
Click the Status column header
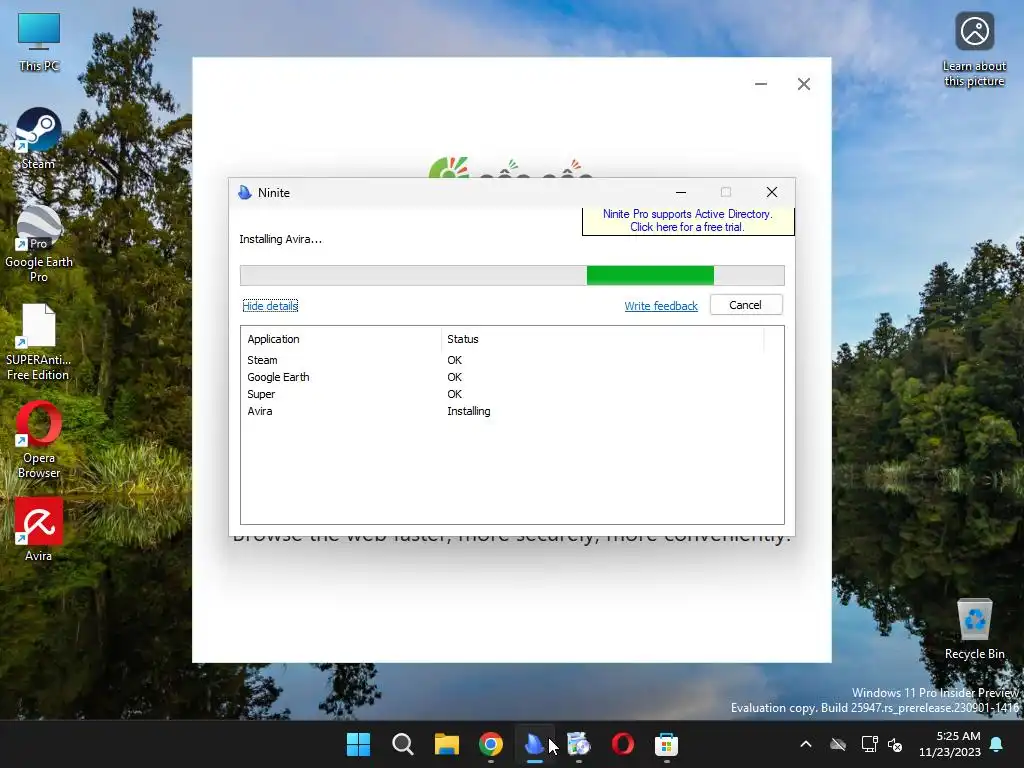603,339
